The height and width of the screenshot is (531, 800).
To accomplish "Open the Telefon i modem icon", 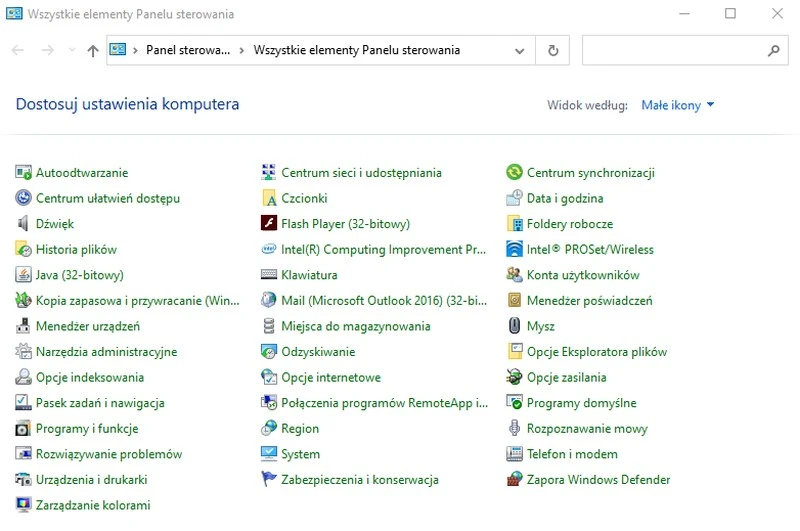I will 514,454.
